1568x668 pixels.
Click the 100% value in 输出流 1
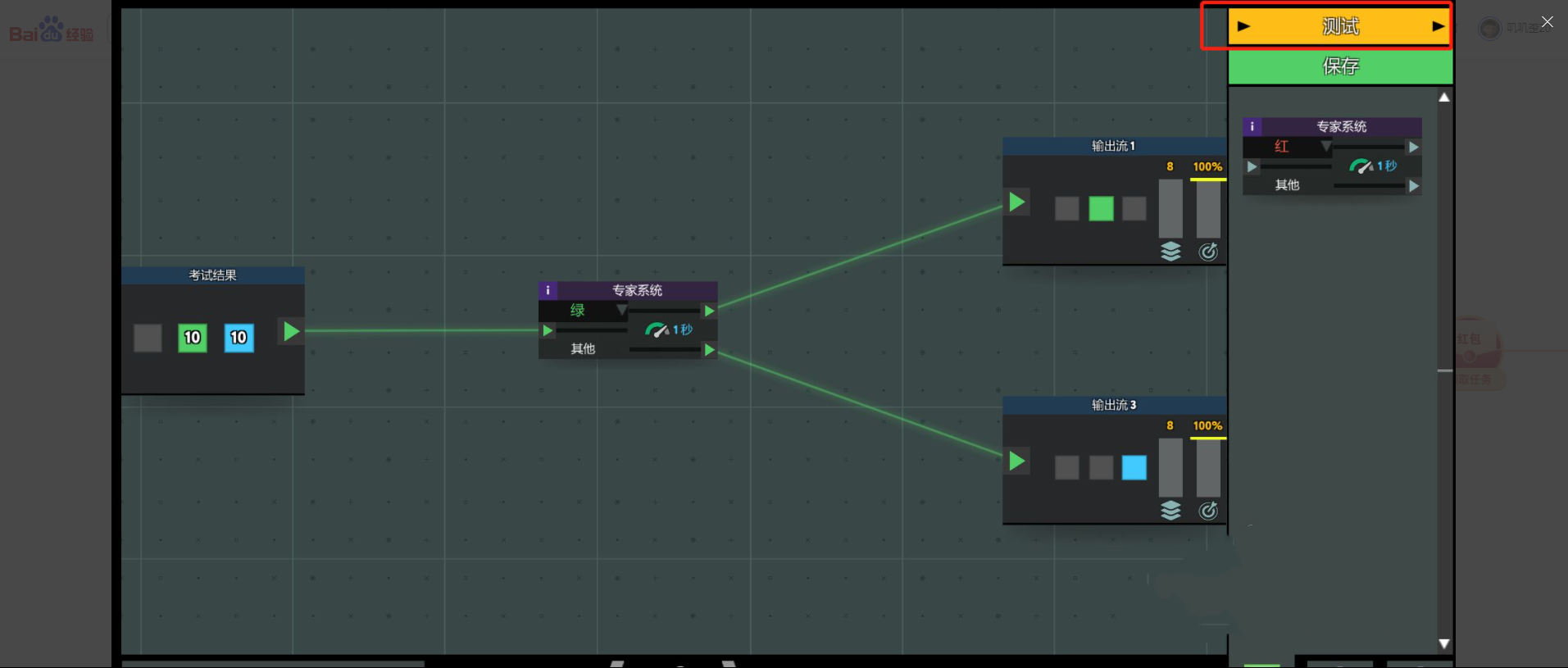click(1207, 166)
